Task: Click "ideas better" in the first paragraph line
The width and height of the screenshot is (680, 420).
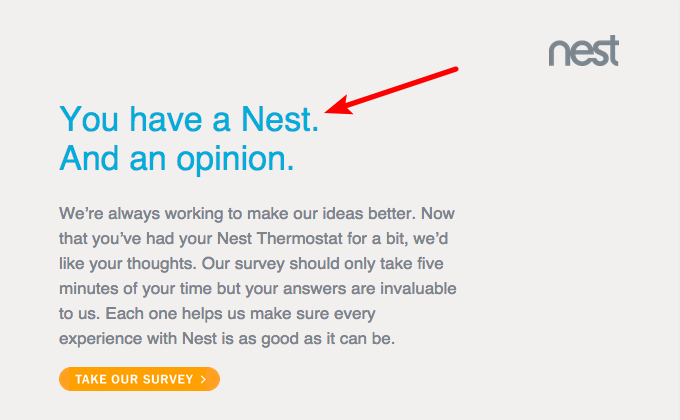Action: click(358, 214)
